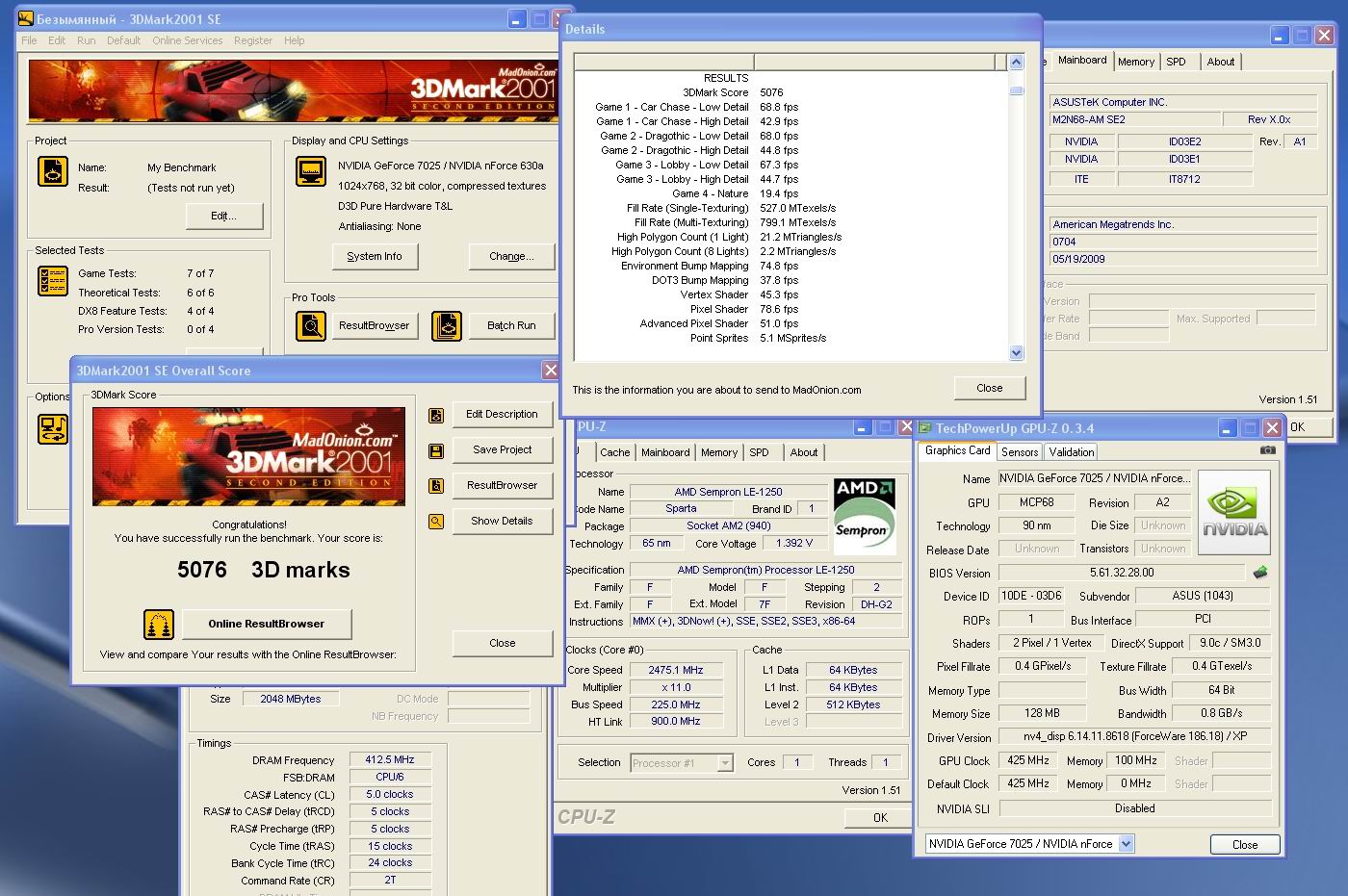Click the Details list scroll up arrow
The image size is (1348, 896).
click(1016, 63)
